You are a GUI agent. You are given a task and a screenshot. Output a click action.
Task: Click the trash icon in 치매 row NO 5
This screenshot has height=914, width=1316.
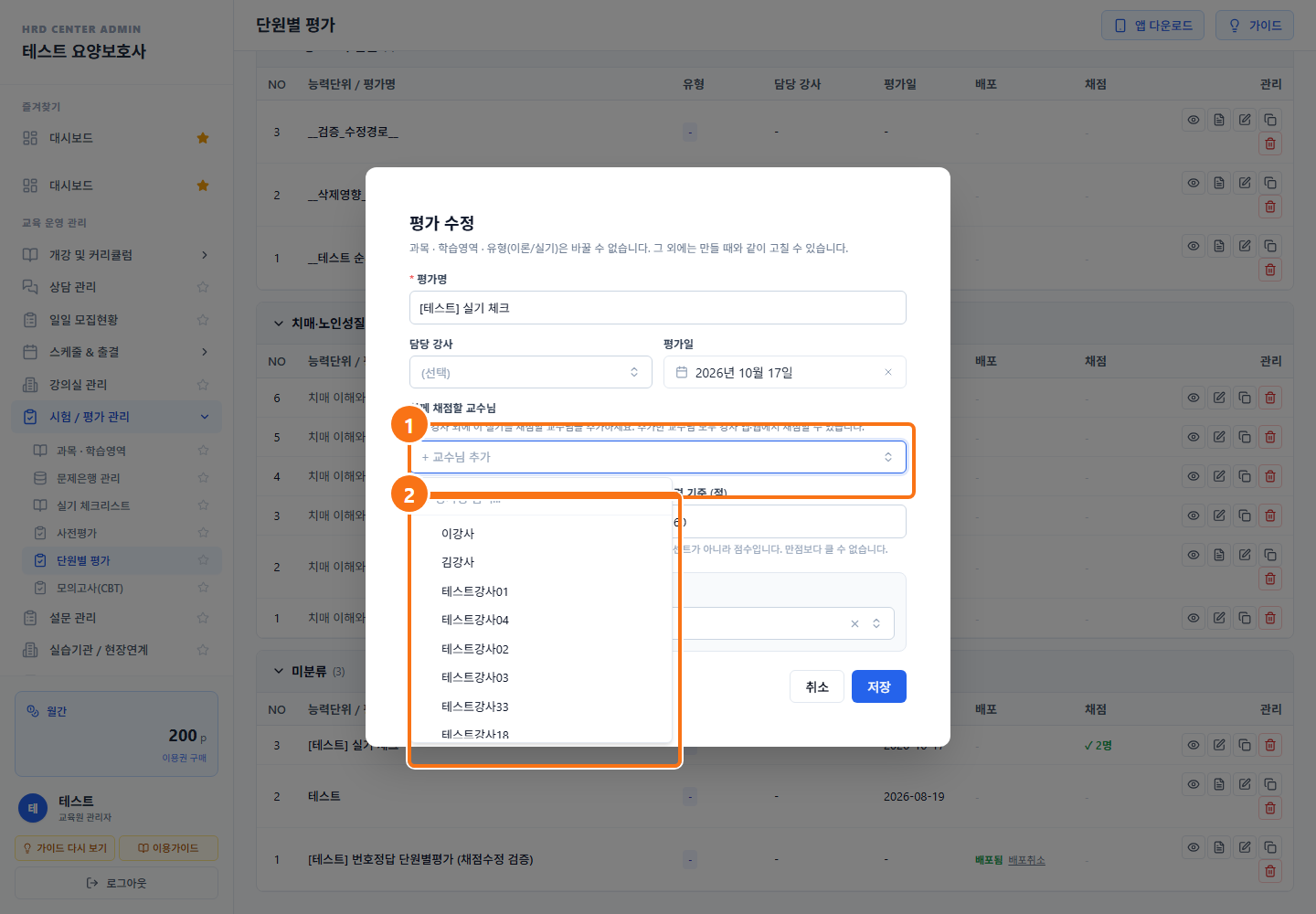(x=1270, y=437)
